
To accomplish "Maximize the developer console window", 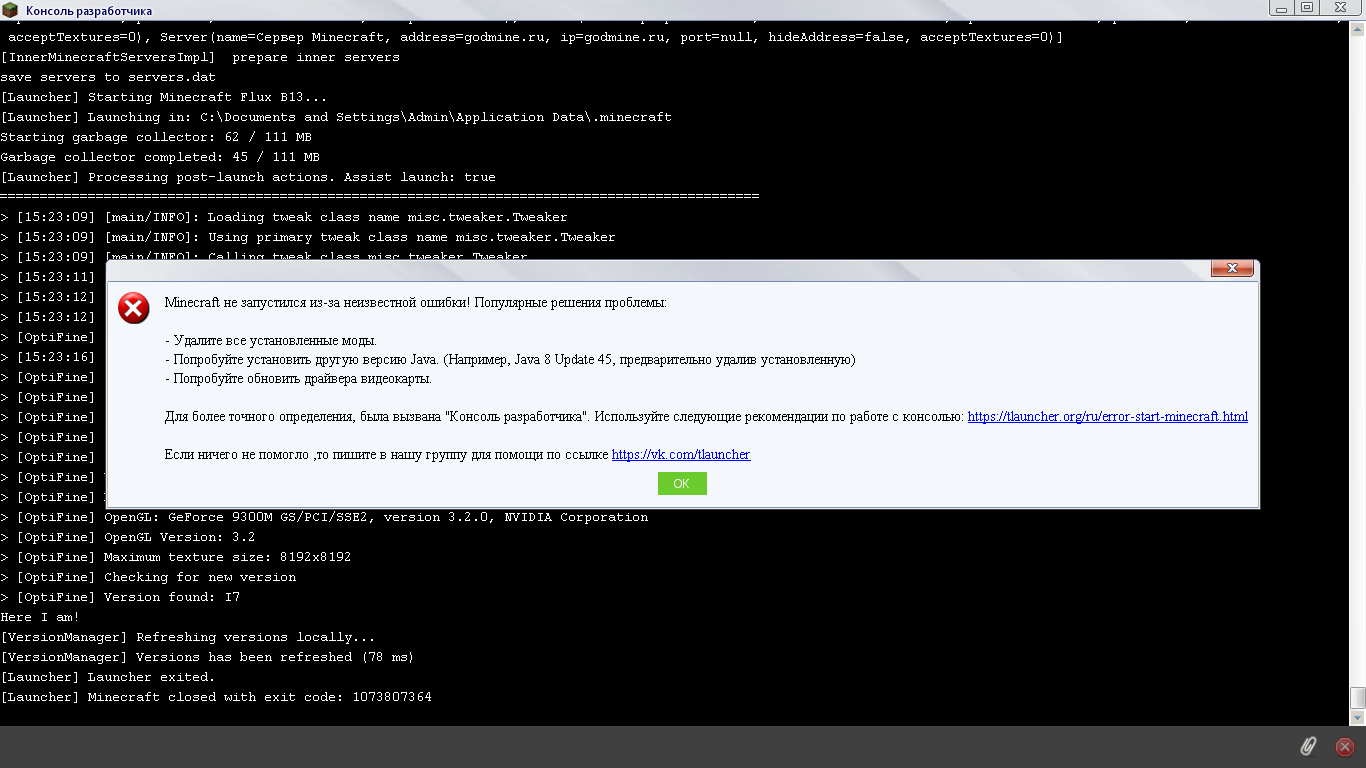I will pos(1307,7).
